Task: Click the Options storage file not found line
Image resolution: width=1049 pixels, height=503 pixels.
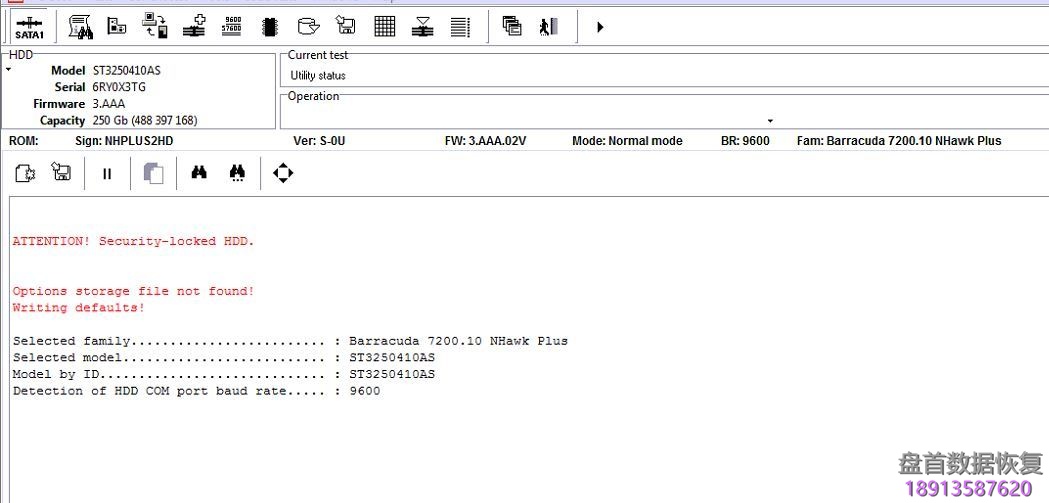Action: tap(133, 292)
